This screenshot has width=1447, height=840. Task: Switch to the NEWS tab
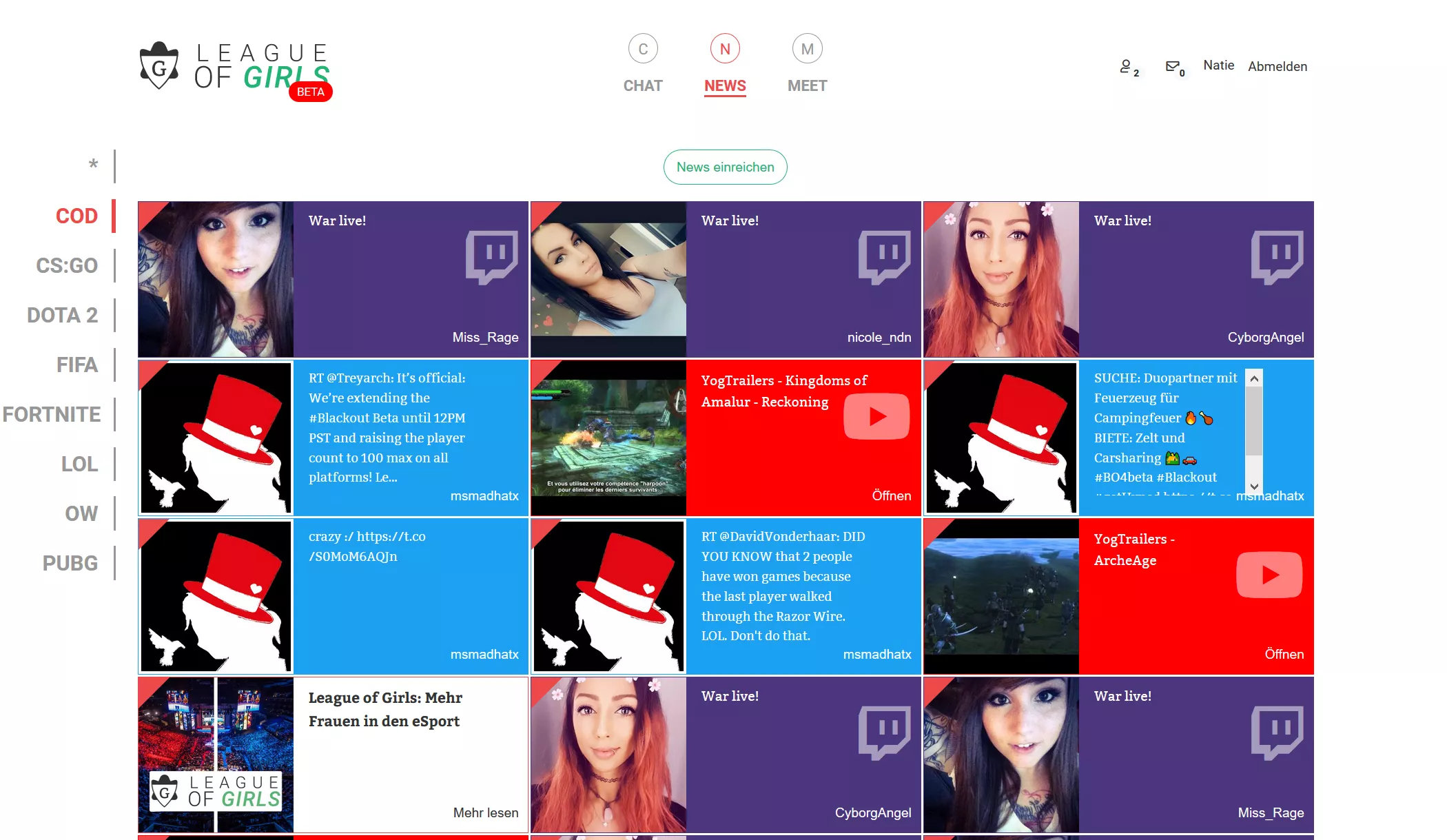pyautogui.click(x=725, y=85)
